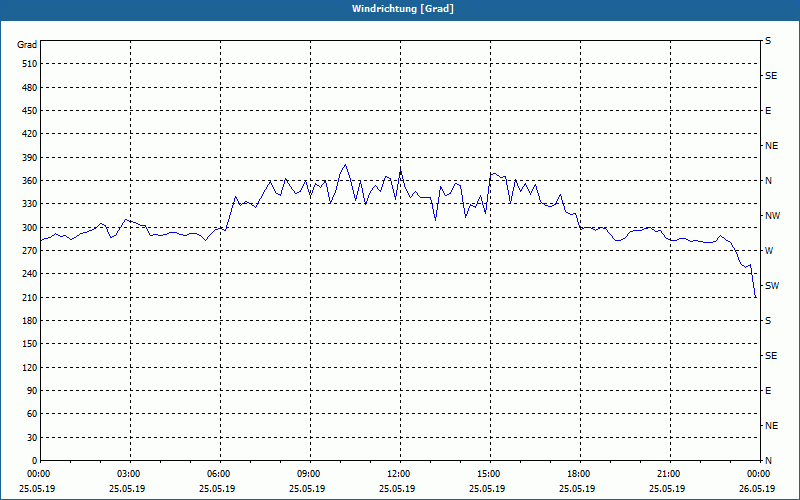The image size is (800, 500).
Task: Select the 240 degree axis label
Action: [30, 274]
